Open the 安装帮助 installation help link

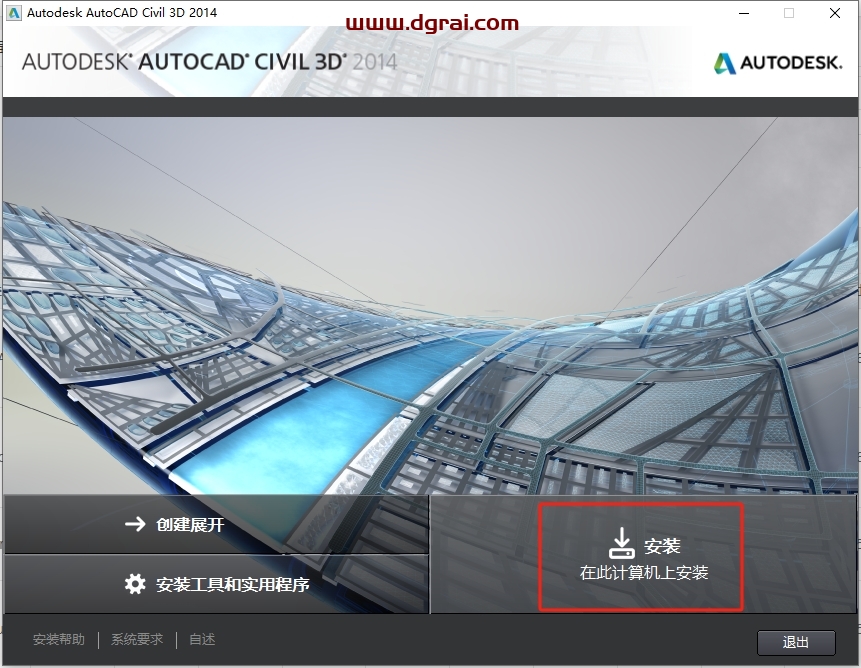tap(59, 639)
